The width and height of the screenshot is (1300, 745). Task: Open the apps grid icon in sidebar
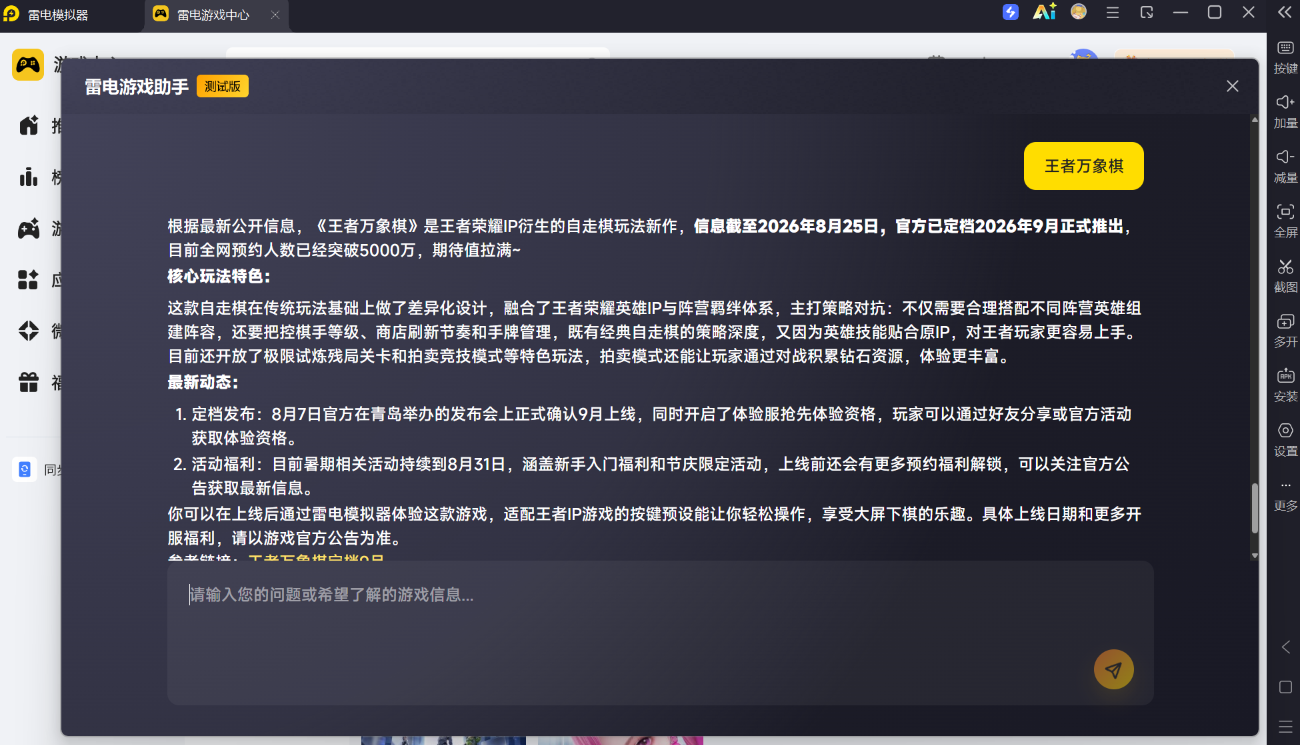tap(28, 280)
